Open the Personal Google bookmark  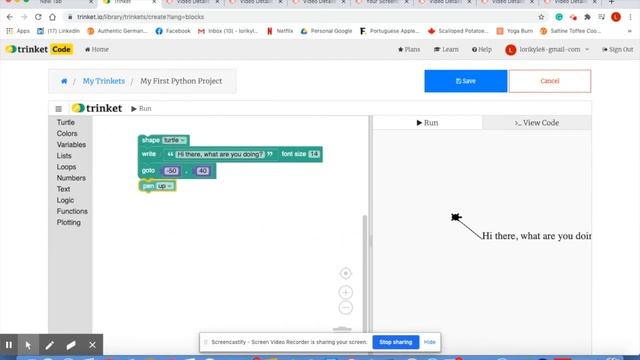[x=326, y=31]
